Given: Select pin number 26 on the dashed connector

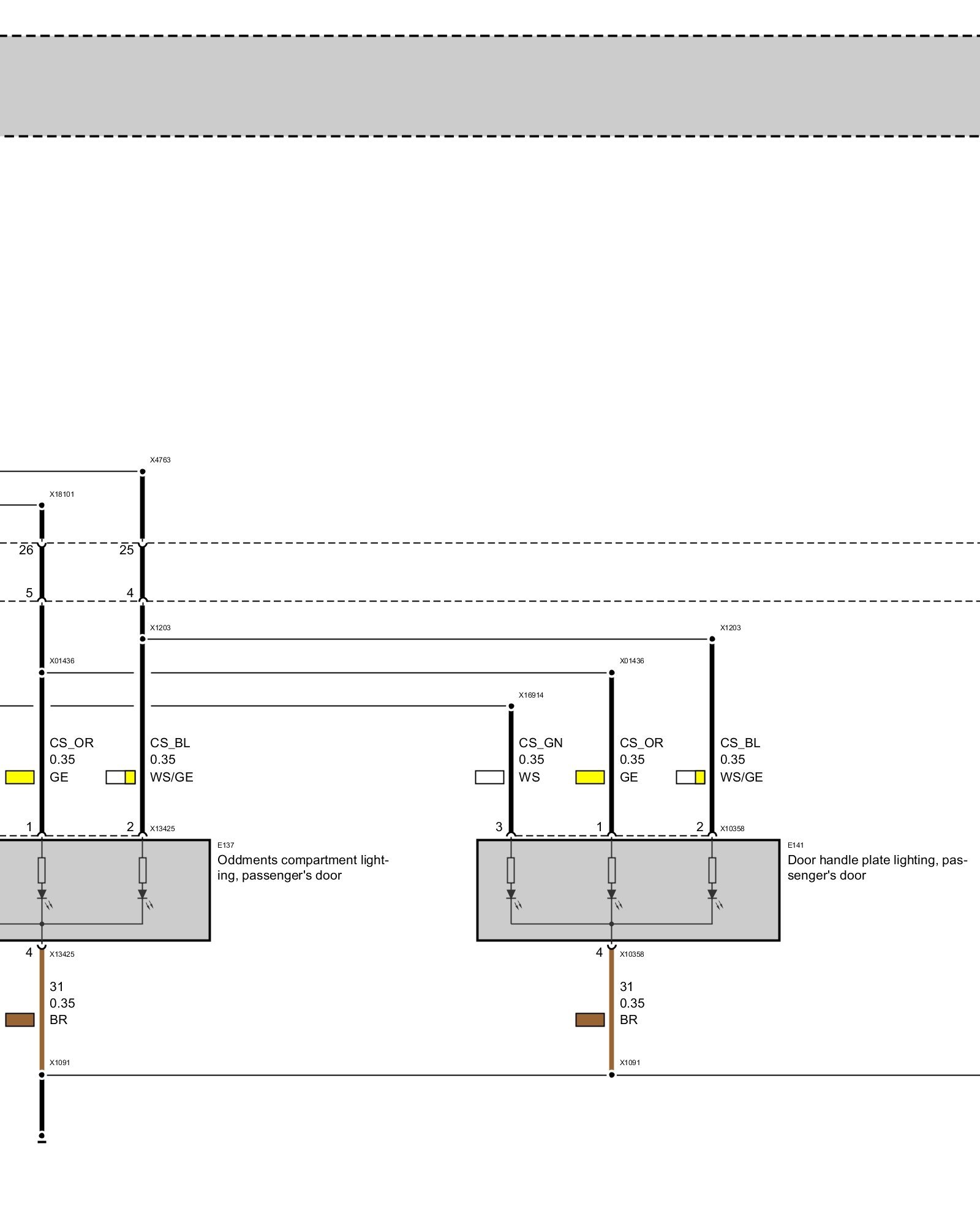Looking at the screenshot, I should tap(26, 550).
